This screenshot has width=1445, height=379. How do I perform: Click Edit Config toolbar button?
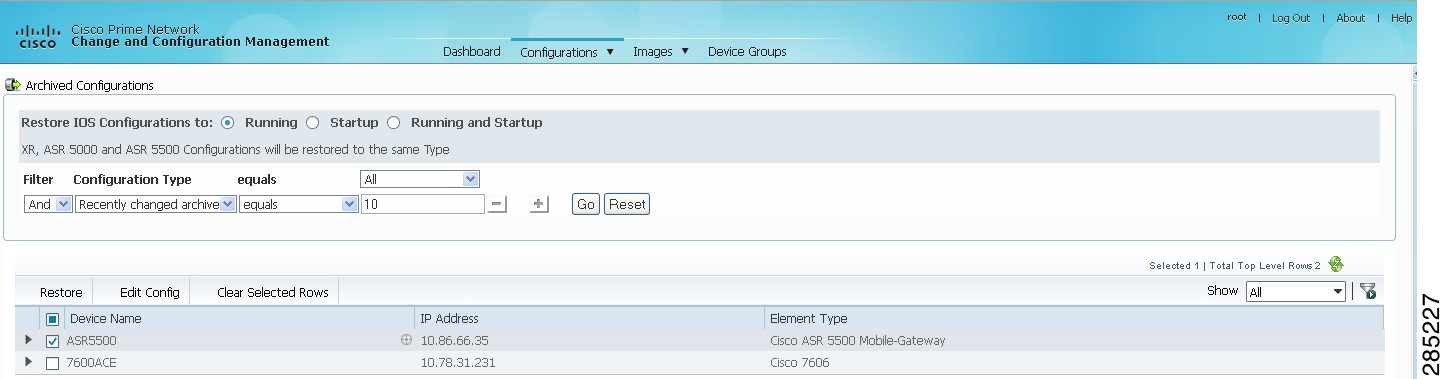click(x=150, y=293)
